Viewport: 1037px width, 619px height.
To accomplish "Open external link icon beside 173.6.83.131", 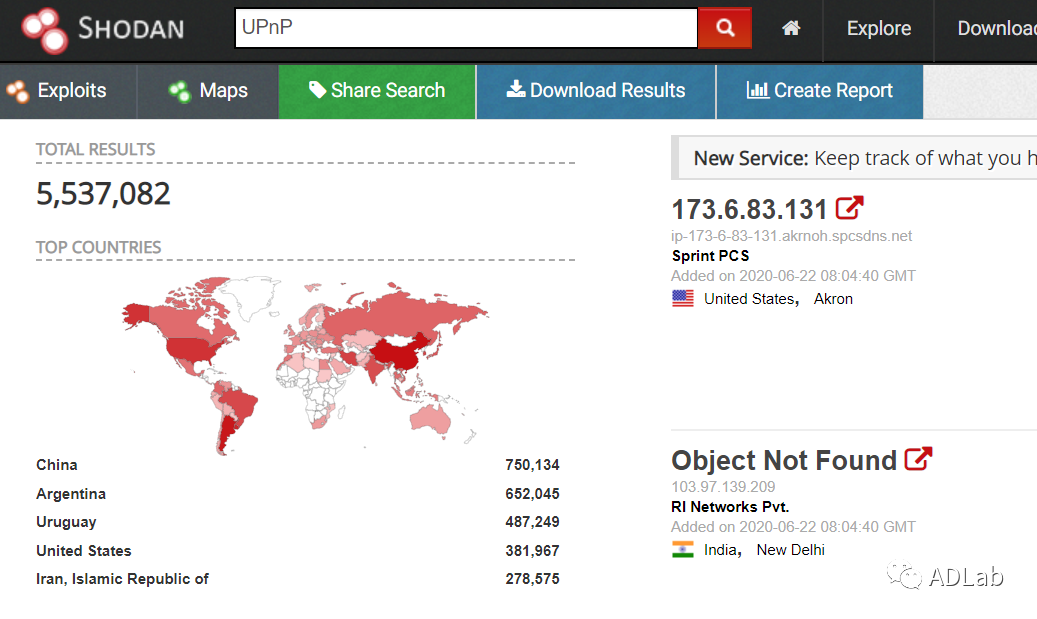I will (x=849, y=208).
